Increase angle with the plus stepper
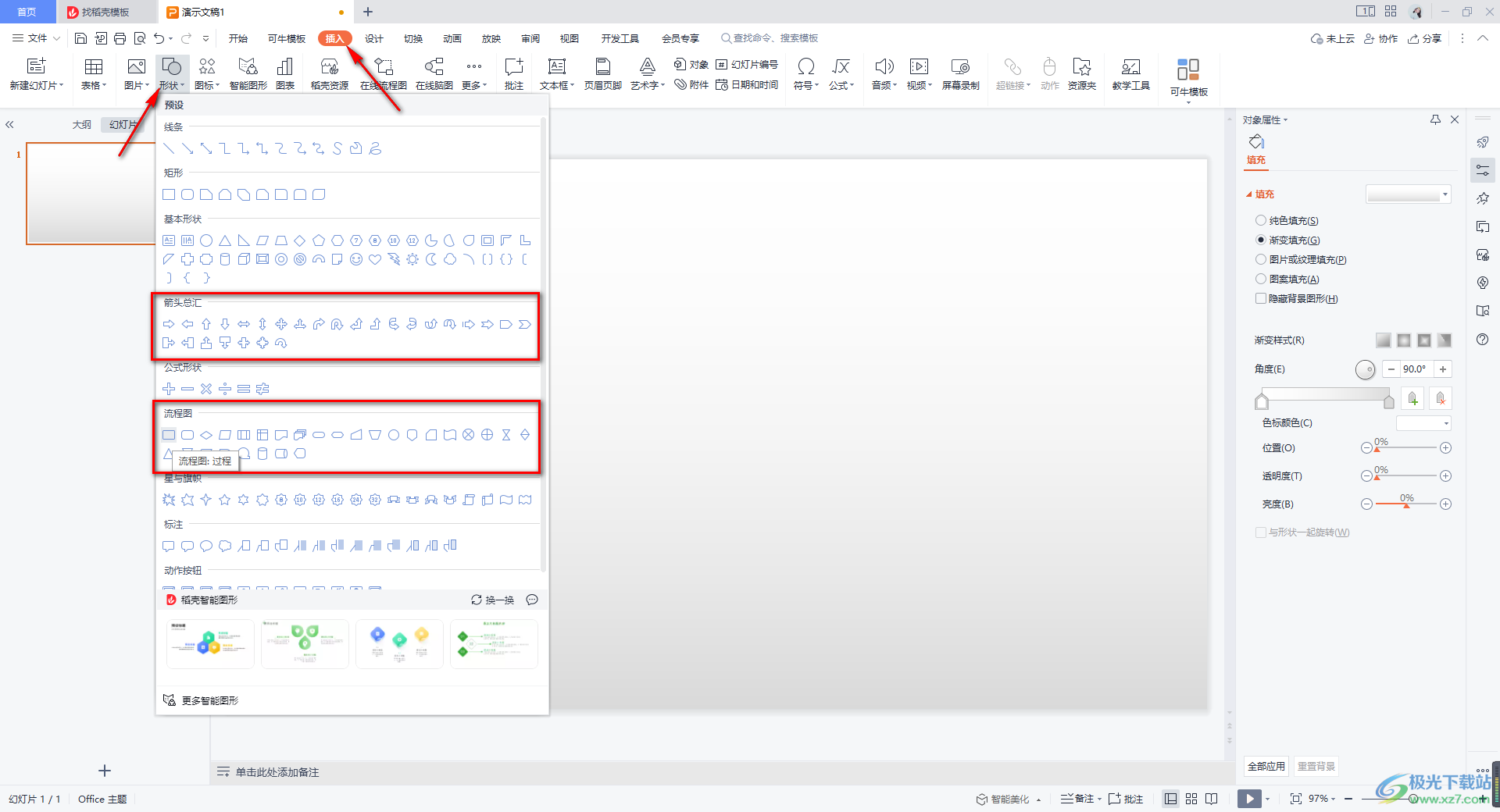This screenshot has height=812, width=1500. pos(1443,369)
